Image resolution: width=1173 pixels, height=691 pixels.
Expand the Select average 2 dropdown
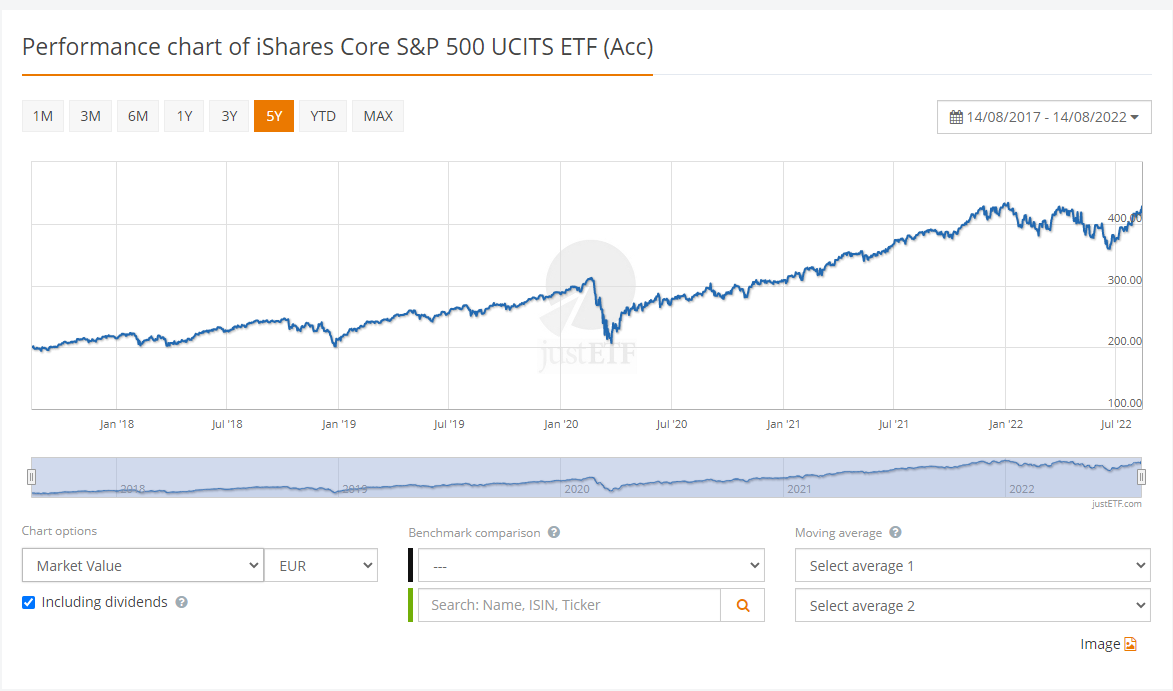(x=973, y=605)
